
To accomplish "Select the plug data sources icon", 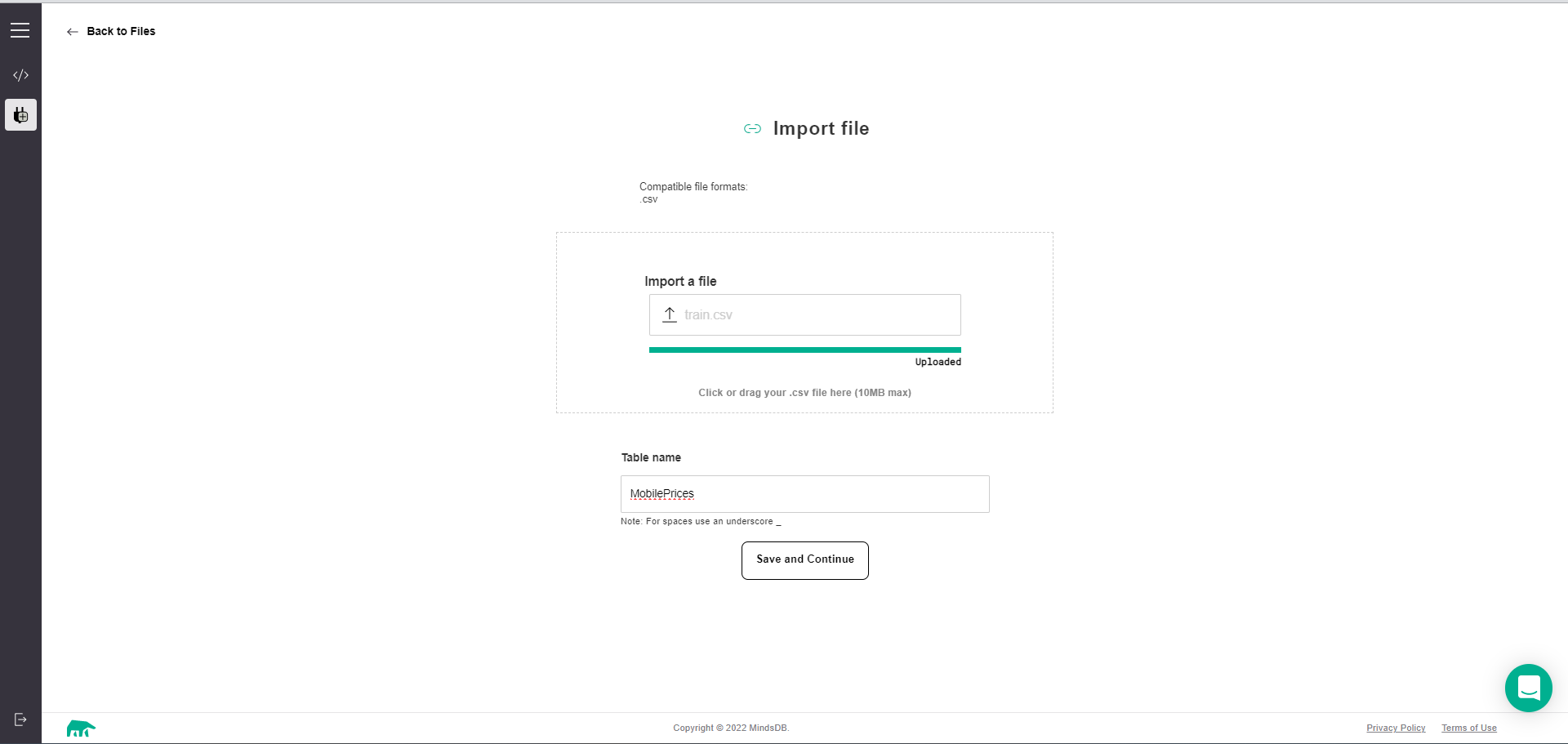I will [20, 115].
